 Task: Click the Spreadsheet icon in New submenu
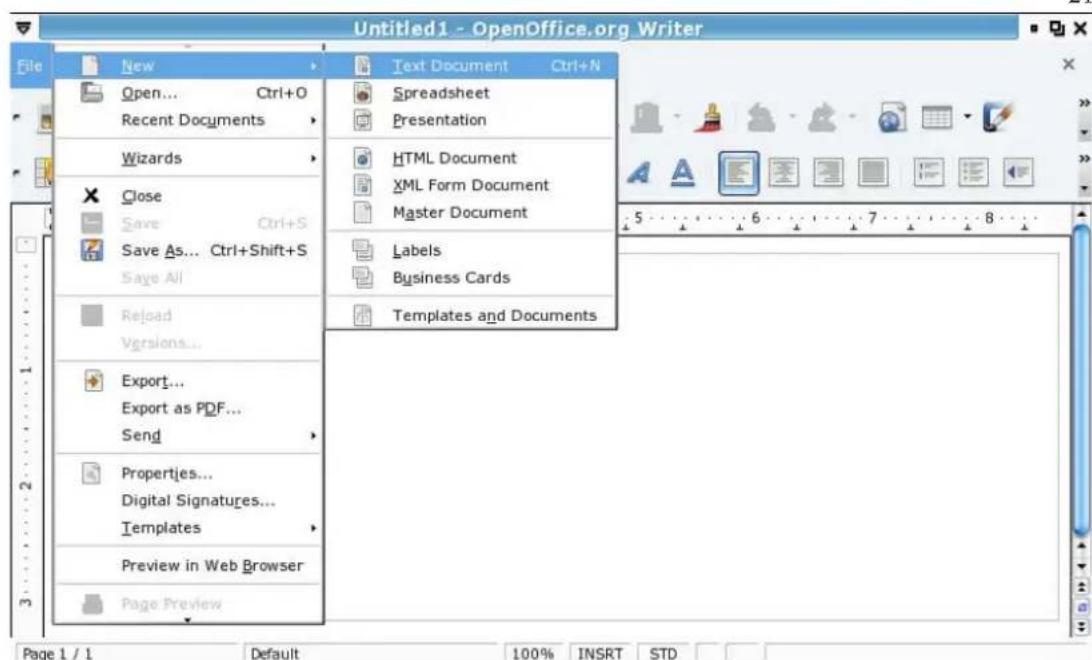(x=363, y=93)
